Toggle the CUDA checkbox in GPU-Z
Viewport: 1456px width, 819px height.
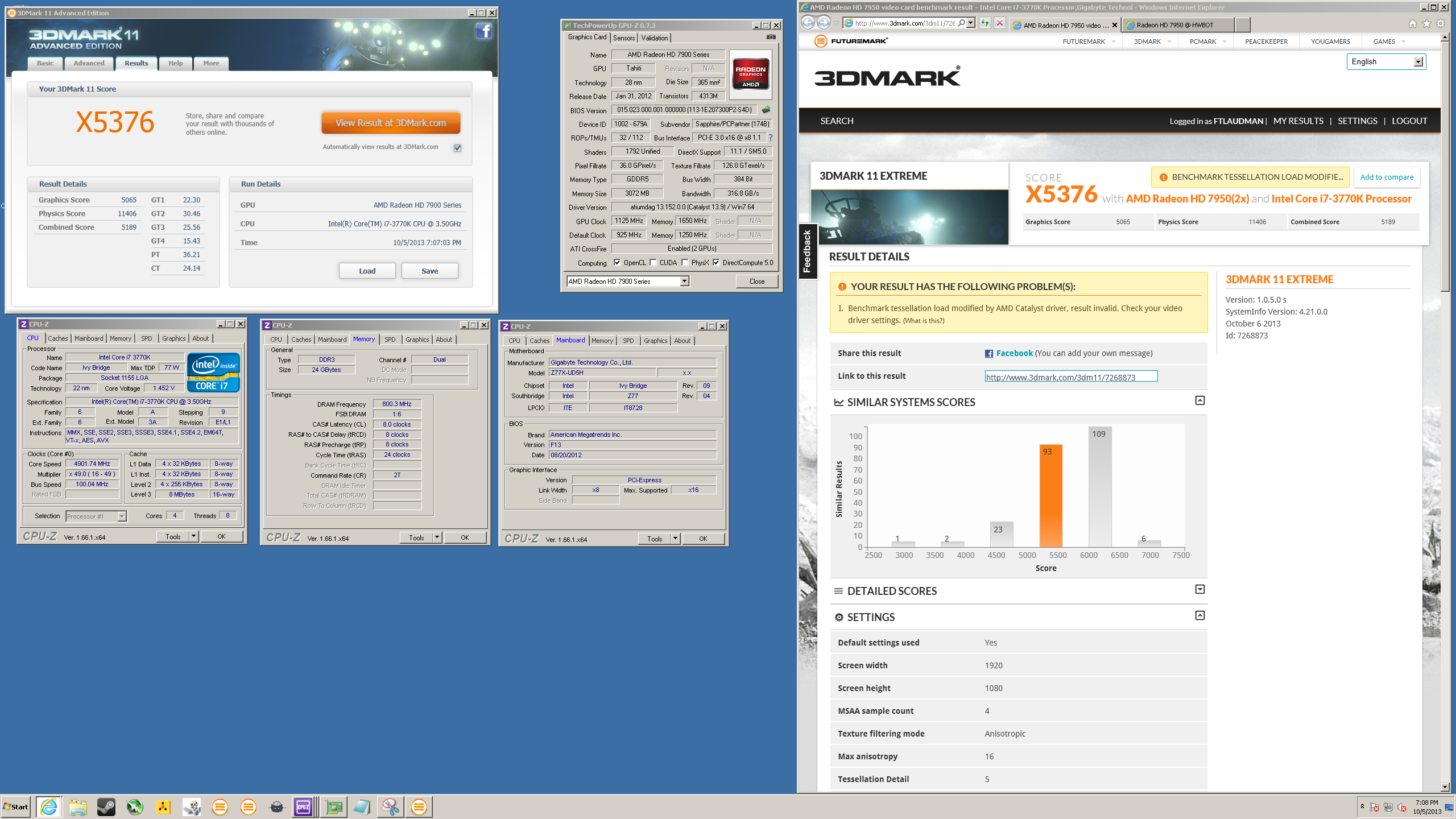[653, 263]
